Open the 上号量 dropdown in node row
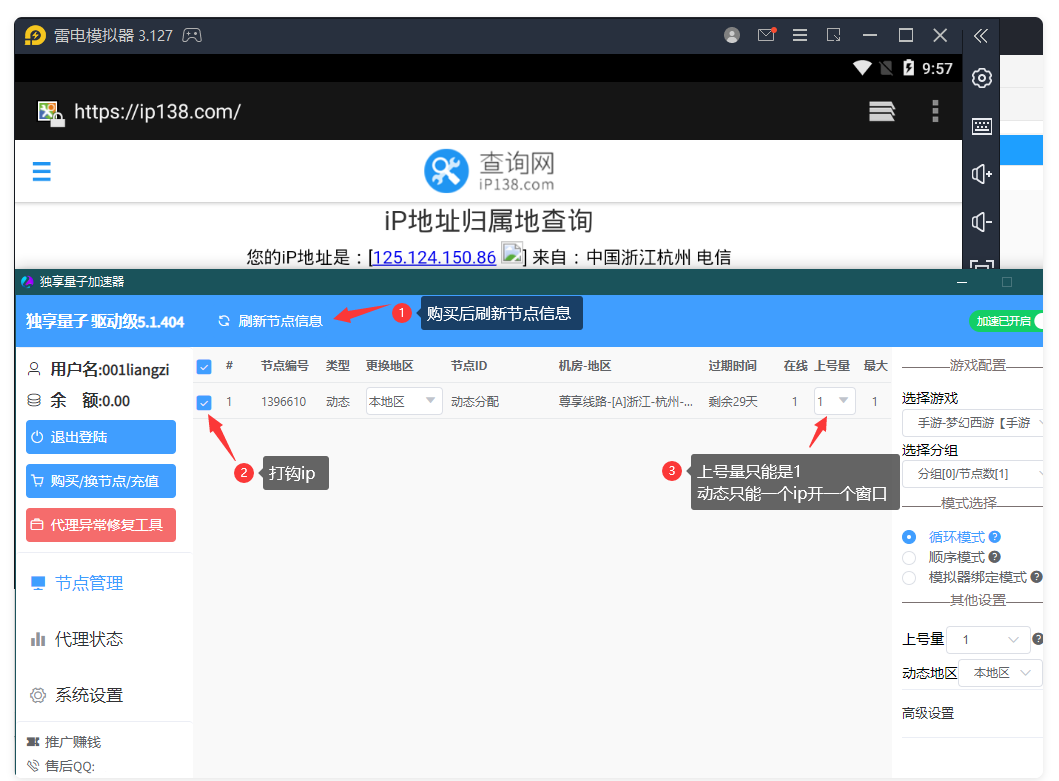The height and width of the screenshot is (781, 1059). [x=835, y=401]
